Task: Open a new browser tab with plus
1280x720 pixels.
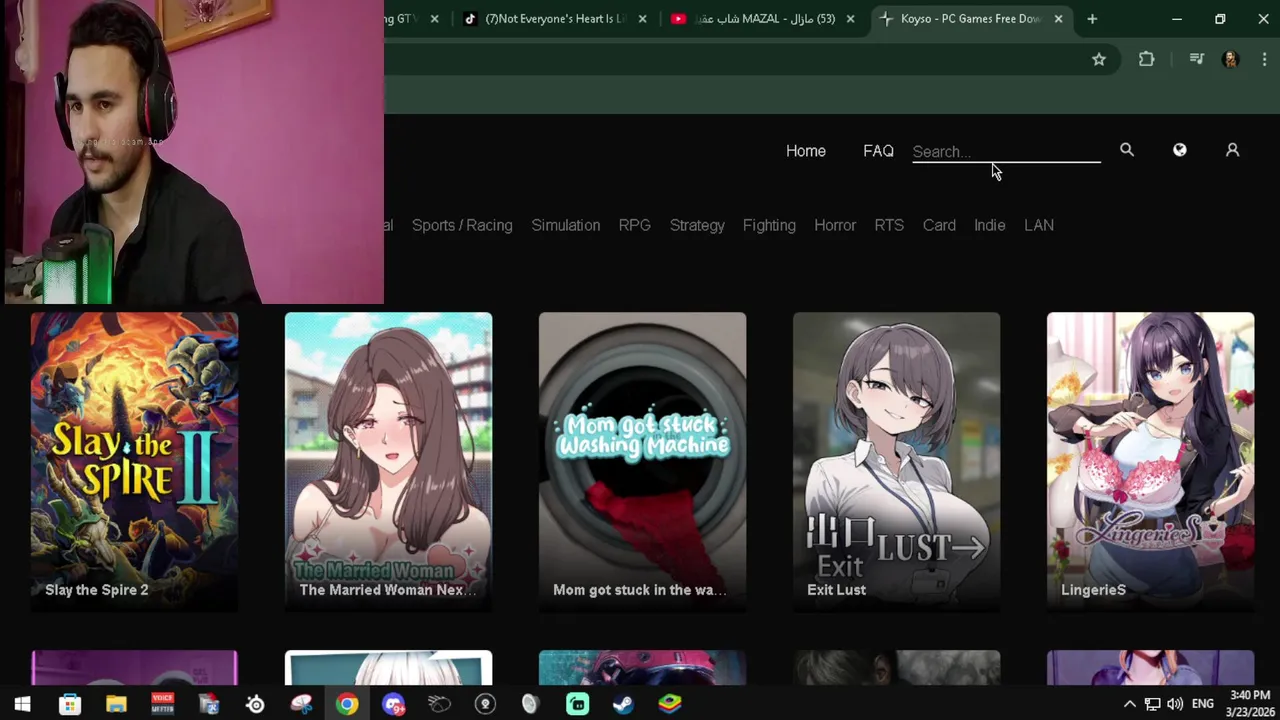Action: coord(1092,19)
